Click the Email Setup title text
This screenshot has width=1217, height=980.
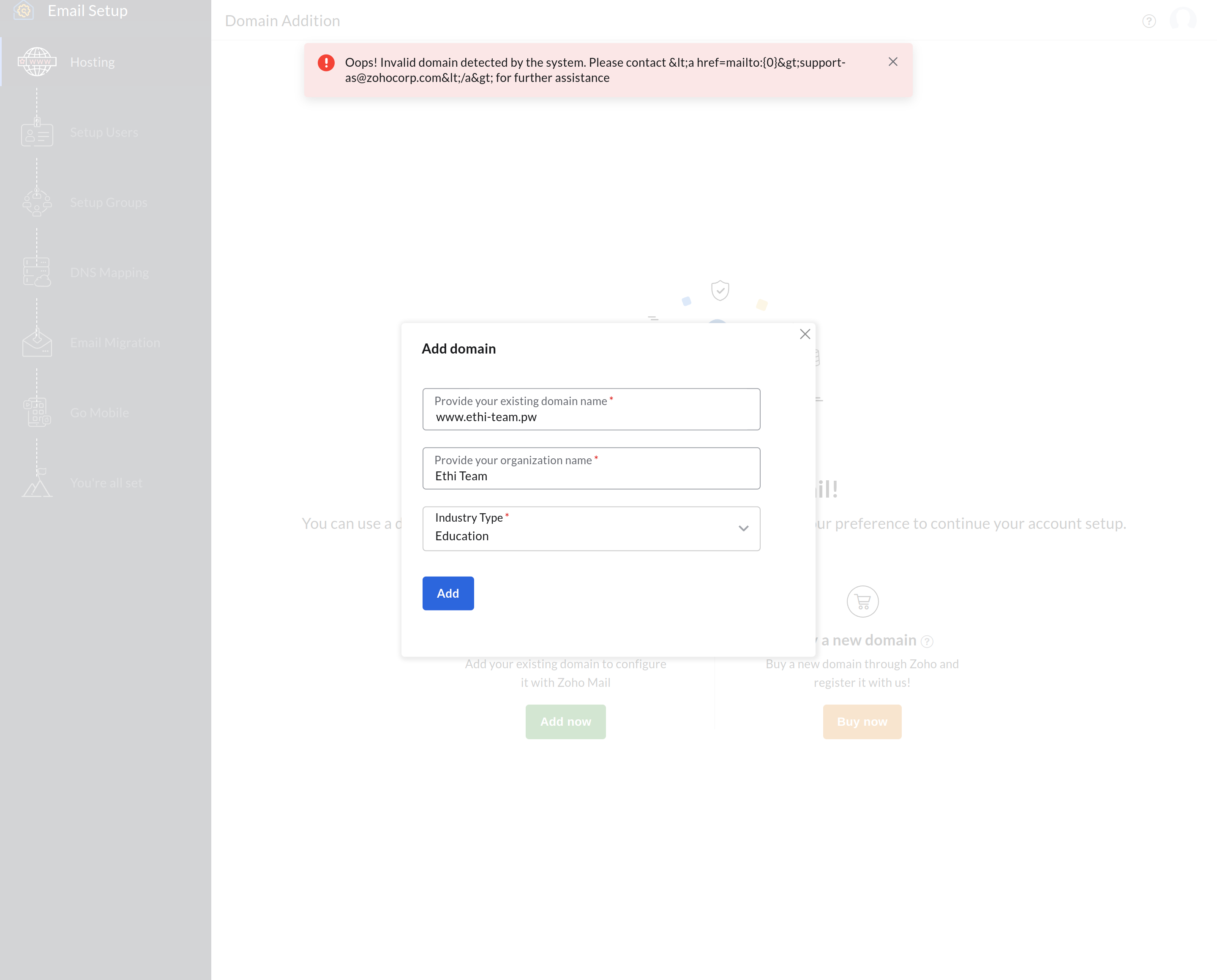click(87, 11)
